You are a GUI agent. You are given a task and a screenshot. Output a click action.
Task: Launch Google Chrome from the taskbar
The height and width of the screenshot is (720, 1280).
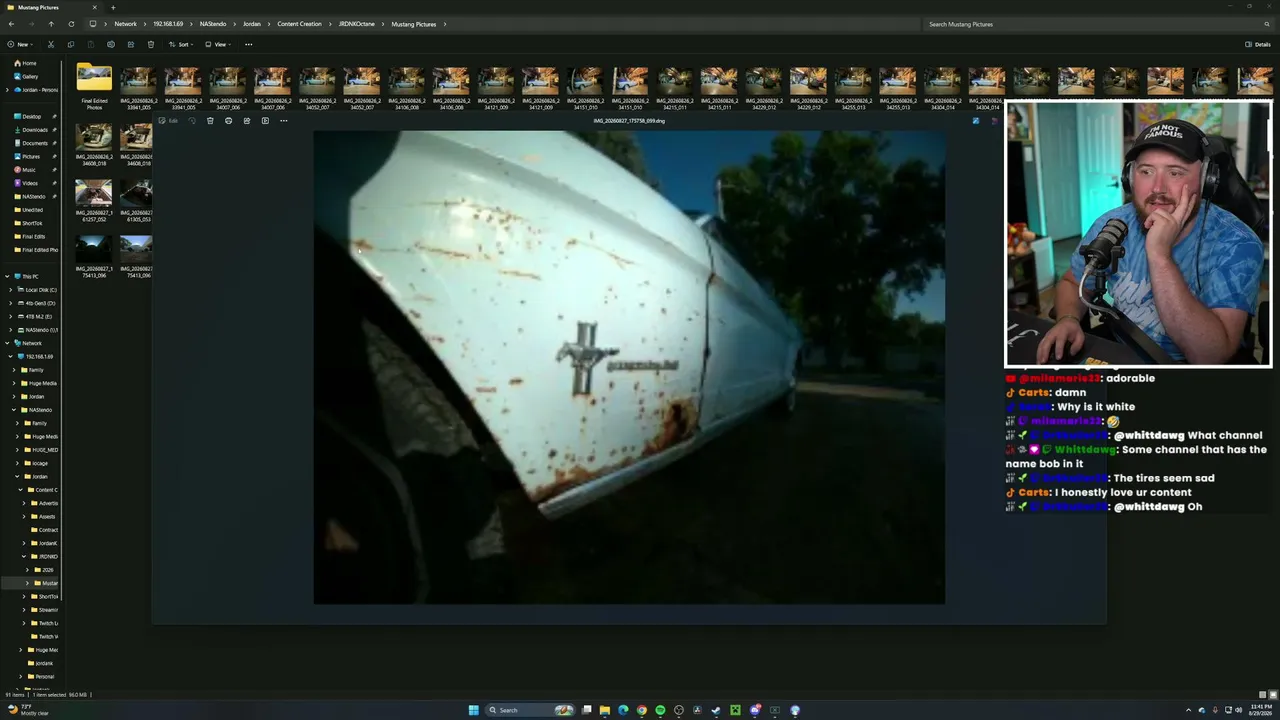click(641, 710)
